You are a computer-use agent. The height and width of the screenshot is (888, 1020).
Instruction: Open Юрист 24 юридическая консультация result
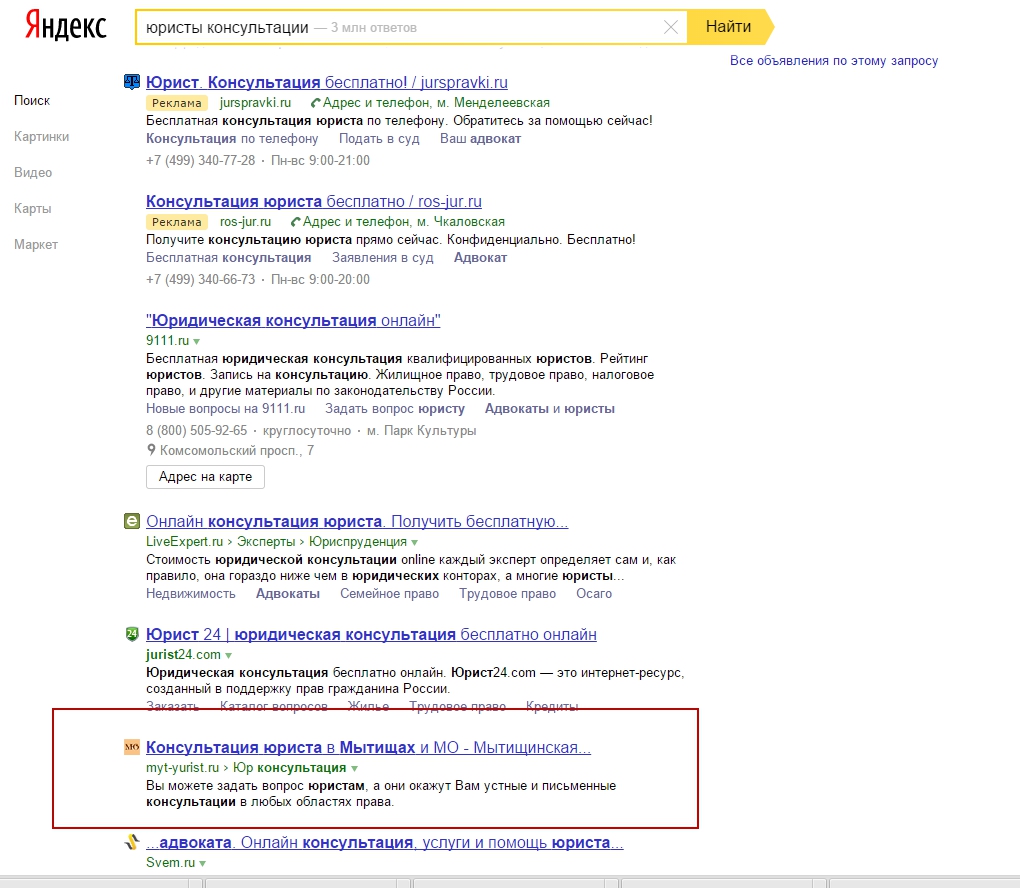pos(371,634)
